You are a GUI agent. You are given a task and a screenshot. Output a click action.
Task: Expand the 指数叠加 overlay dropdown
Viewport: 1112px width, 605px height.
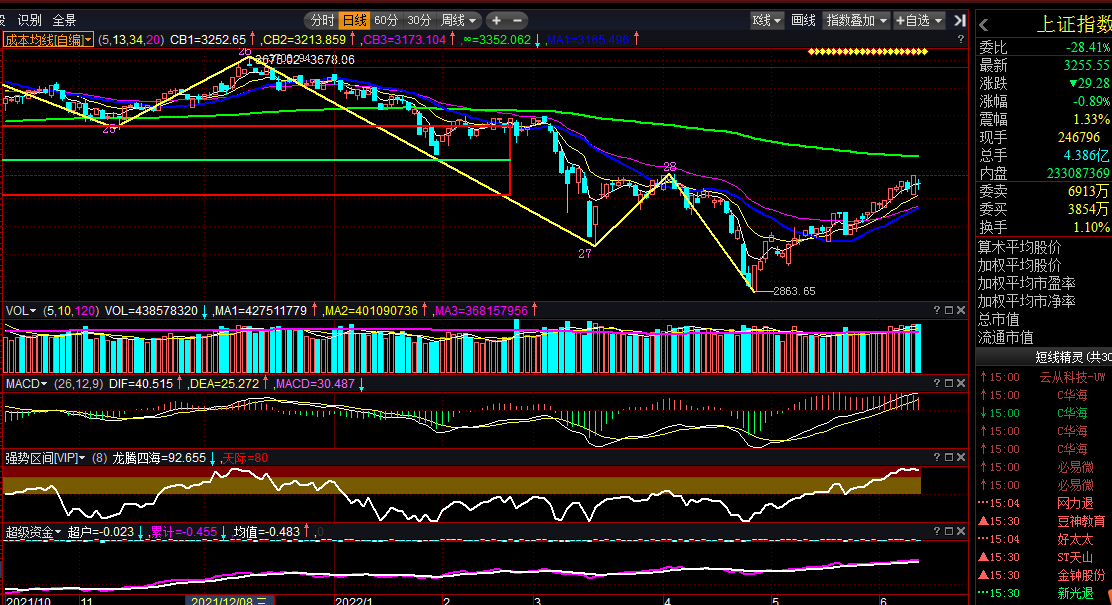point(857,21)
